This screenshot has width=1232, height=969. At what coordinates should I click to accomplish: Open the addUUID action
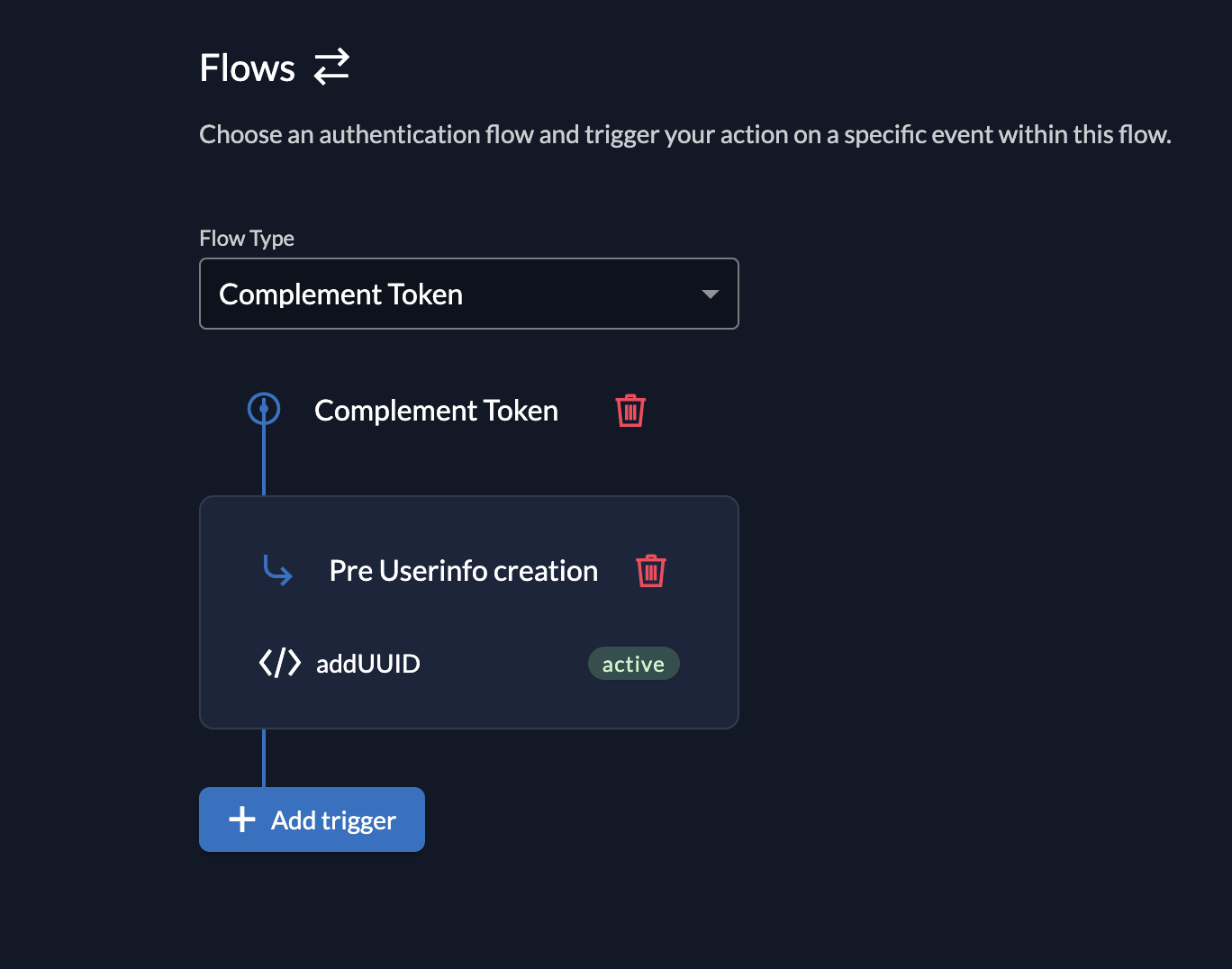(x=368, y=664)
